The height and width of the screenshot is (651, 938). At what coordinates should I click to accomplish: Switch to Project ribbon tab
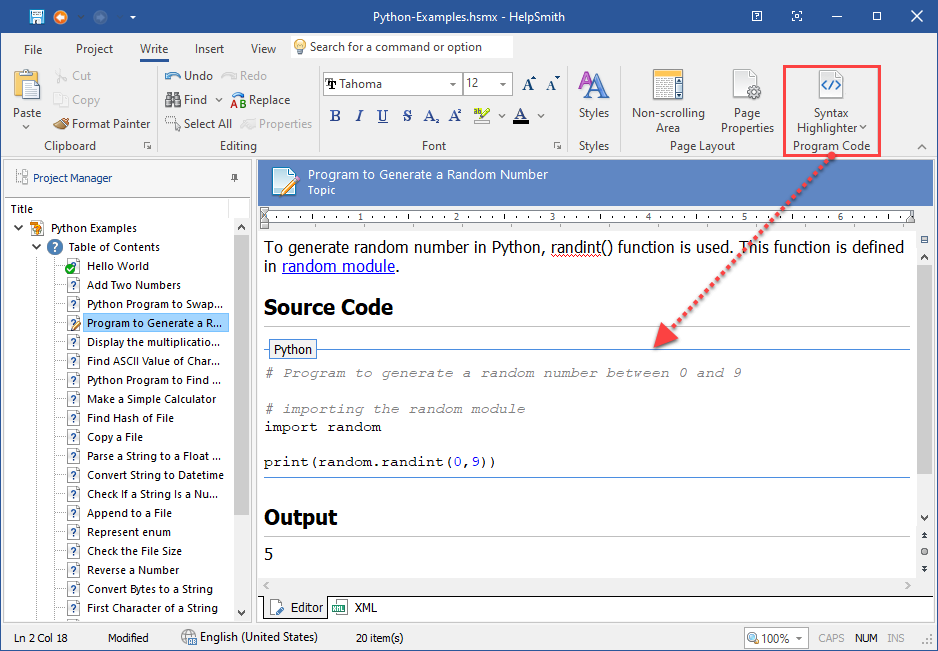click(95, 49)
